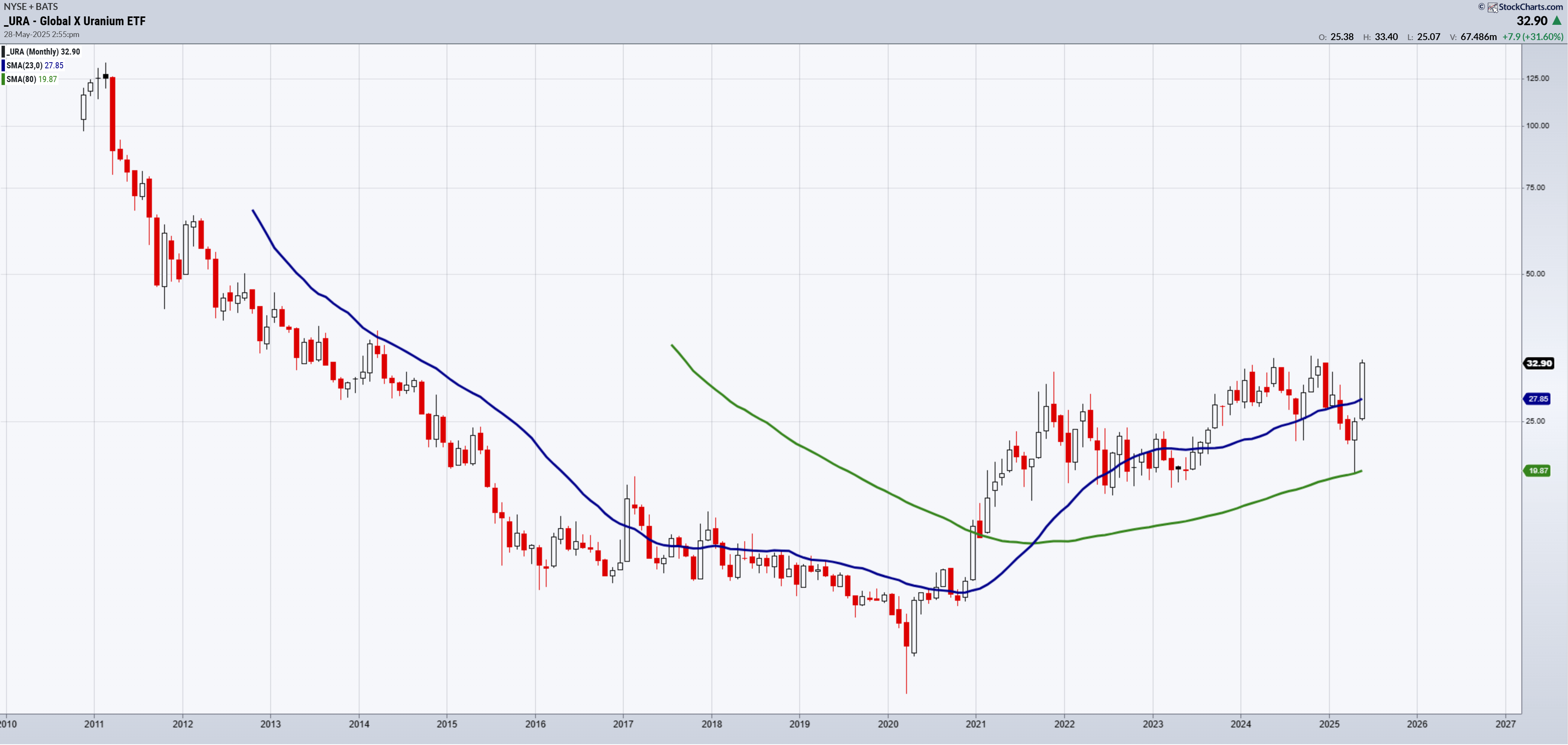Click the 2020 year axis label
The height and width of the screenshot is (745, 1568).
888,724
